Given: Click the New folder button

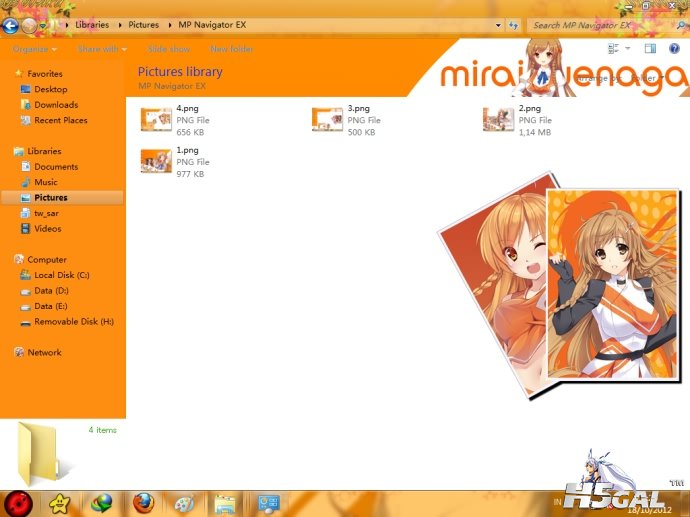Looking at the screenshot, I should coord(231,48).
